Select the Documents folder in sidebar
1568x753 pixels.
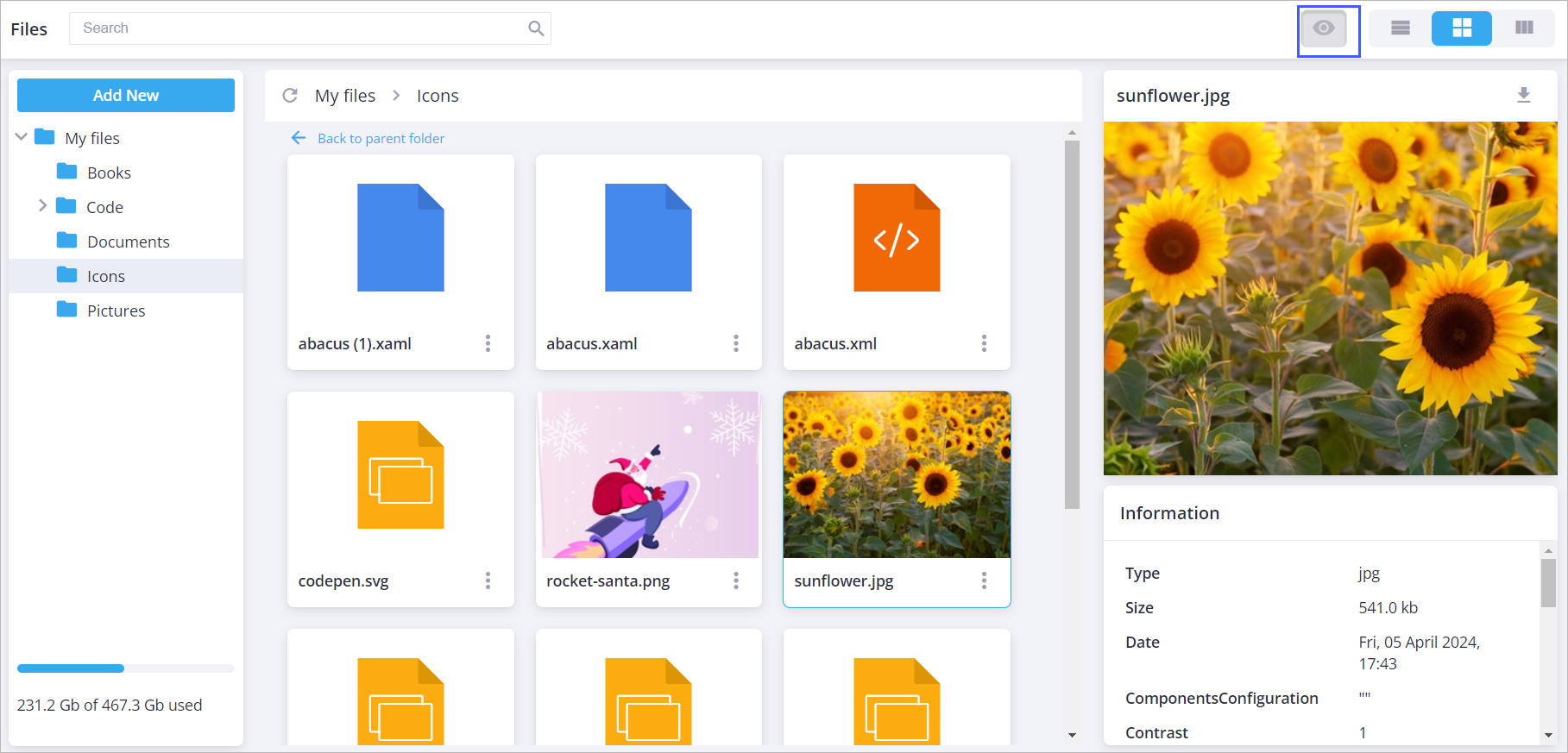coord(128,242)
